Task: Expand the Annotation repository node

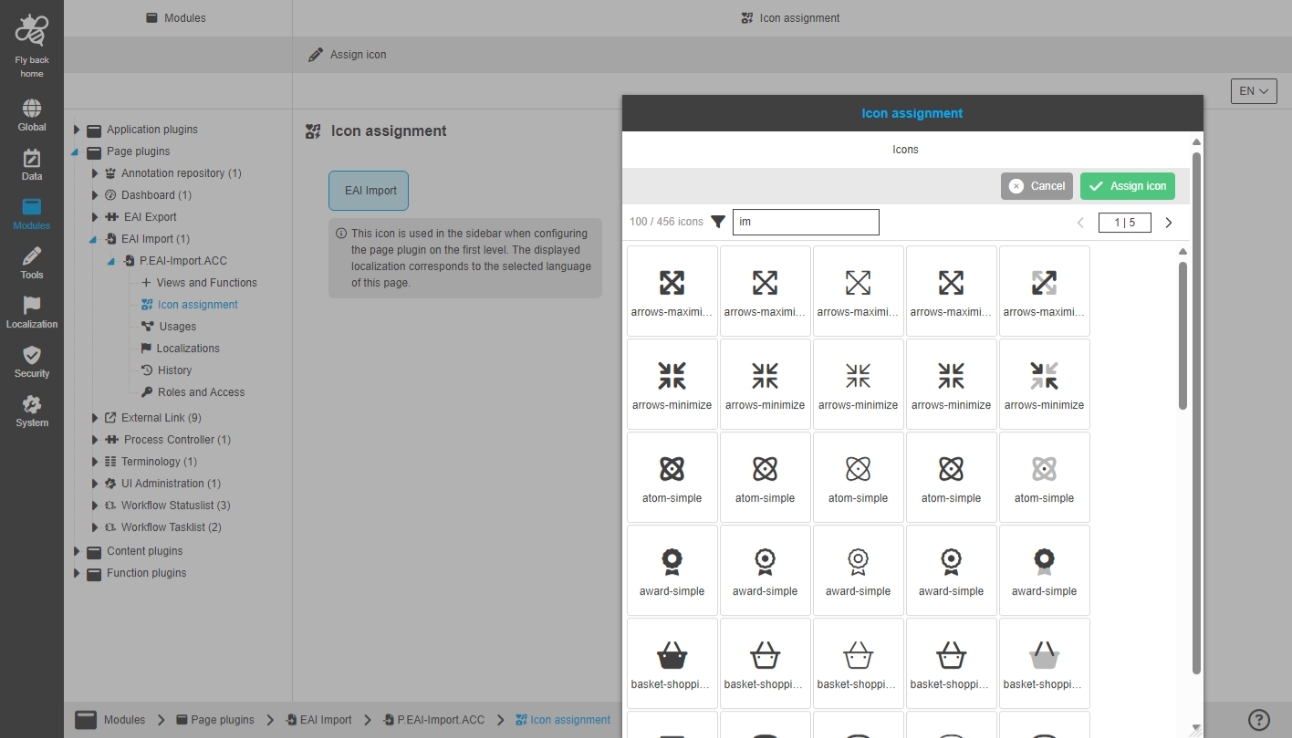Action: 95,174
